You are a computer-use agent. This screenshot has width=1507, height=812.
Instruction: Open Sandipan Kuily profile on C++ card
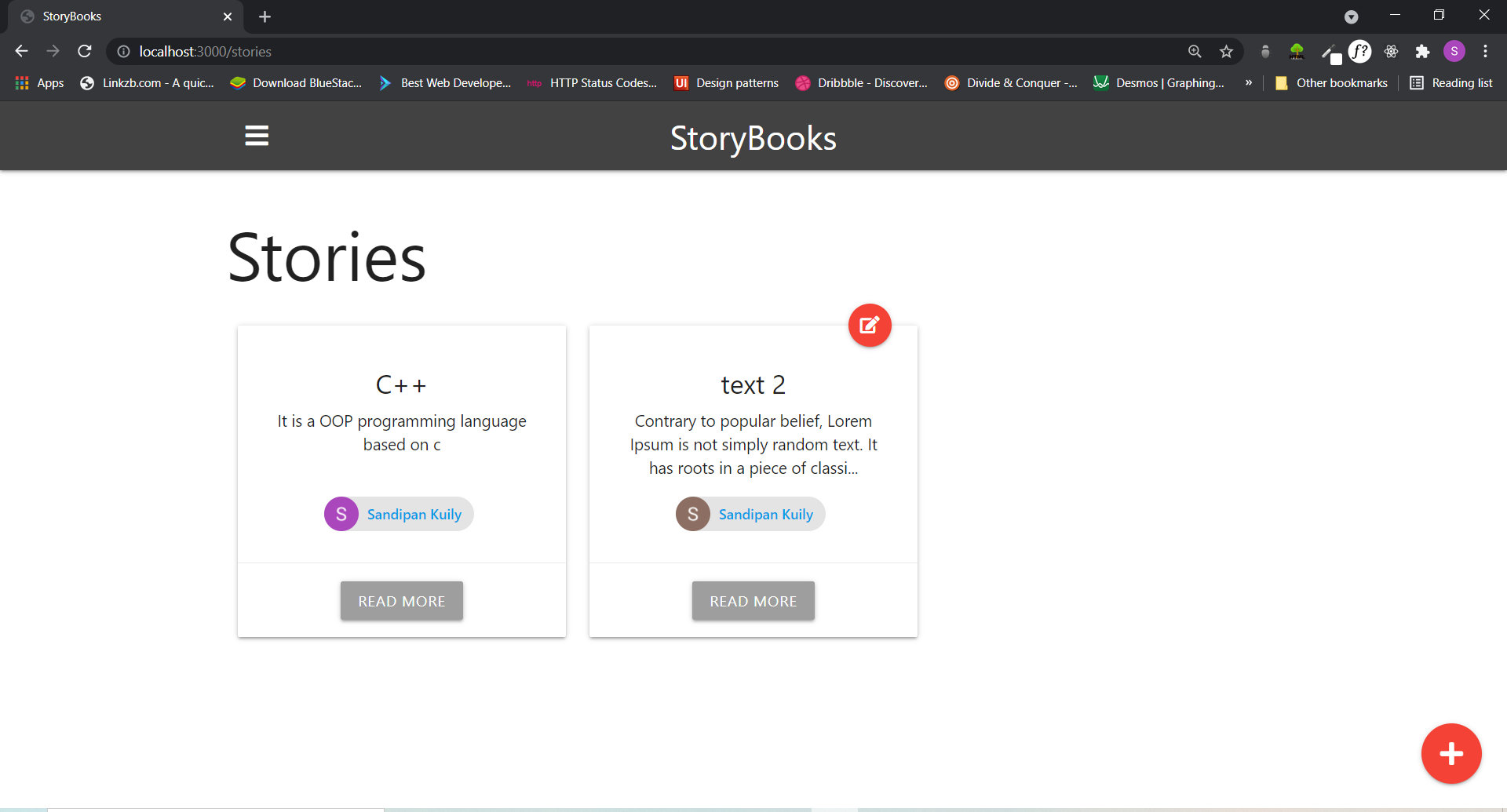(x=414, y=515)
